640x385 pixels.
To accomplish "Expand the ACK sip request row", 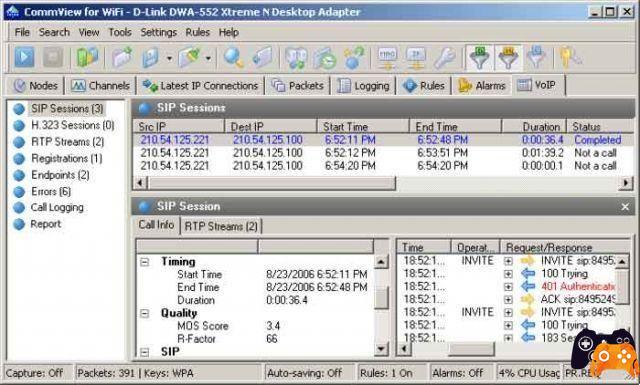I will click(x=508, y=300).
